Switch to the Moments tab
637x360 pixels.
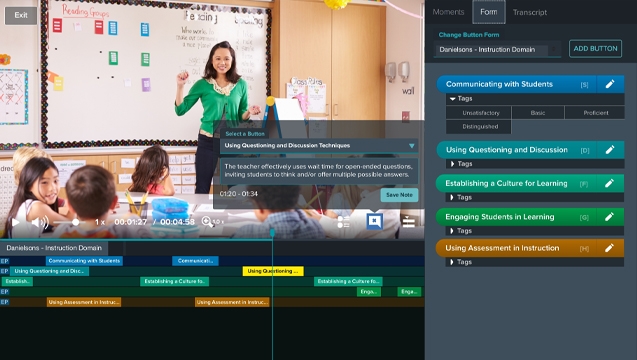tap(448, 12)
